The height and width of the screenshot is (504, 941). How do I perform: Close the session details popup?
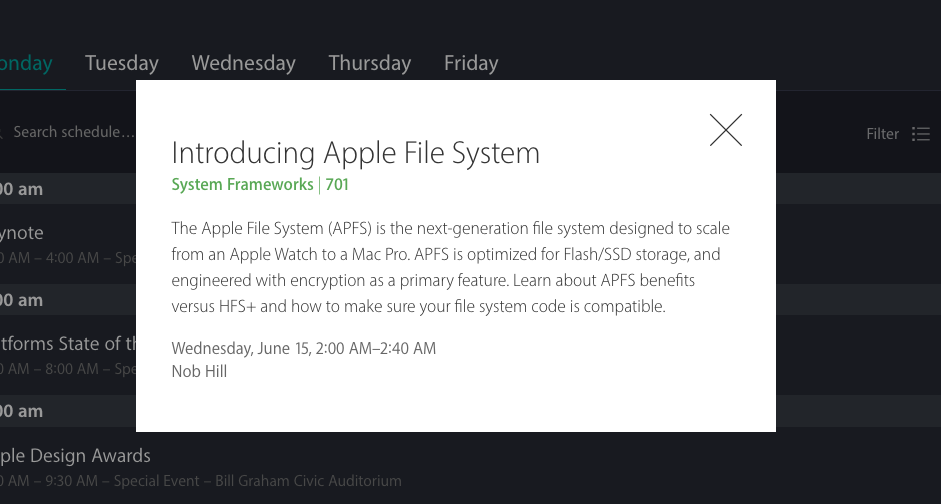click(x=726, y=130)
